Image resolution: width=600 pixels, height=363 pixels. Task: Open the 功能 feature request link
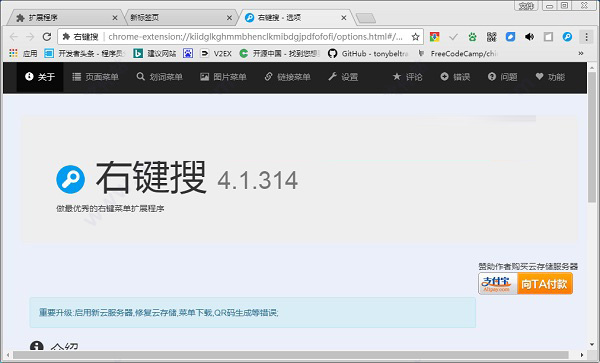pyautogui.click(x=550, y=77)
